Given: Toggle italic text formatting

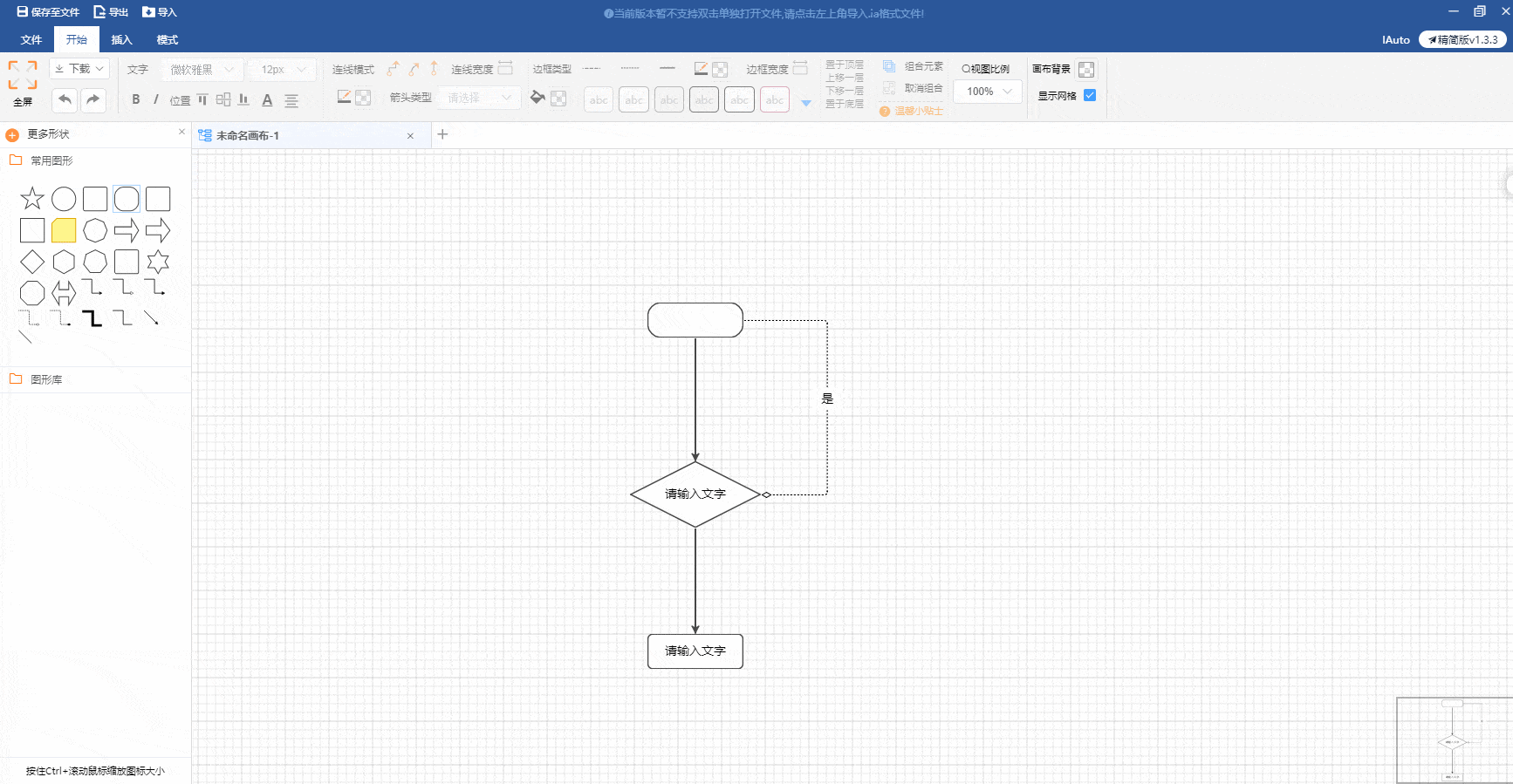Looking at the screenshot, I should (156, 99).
